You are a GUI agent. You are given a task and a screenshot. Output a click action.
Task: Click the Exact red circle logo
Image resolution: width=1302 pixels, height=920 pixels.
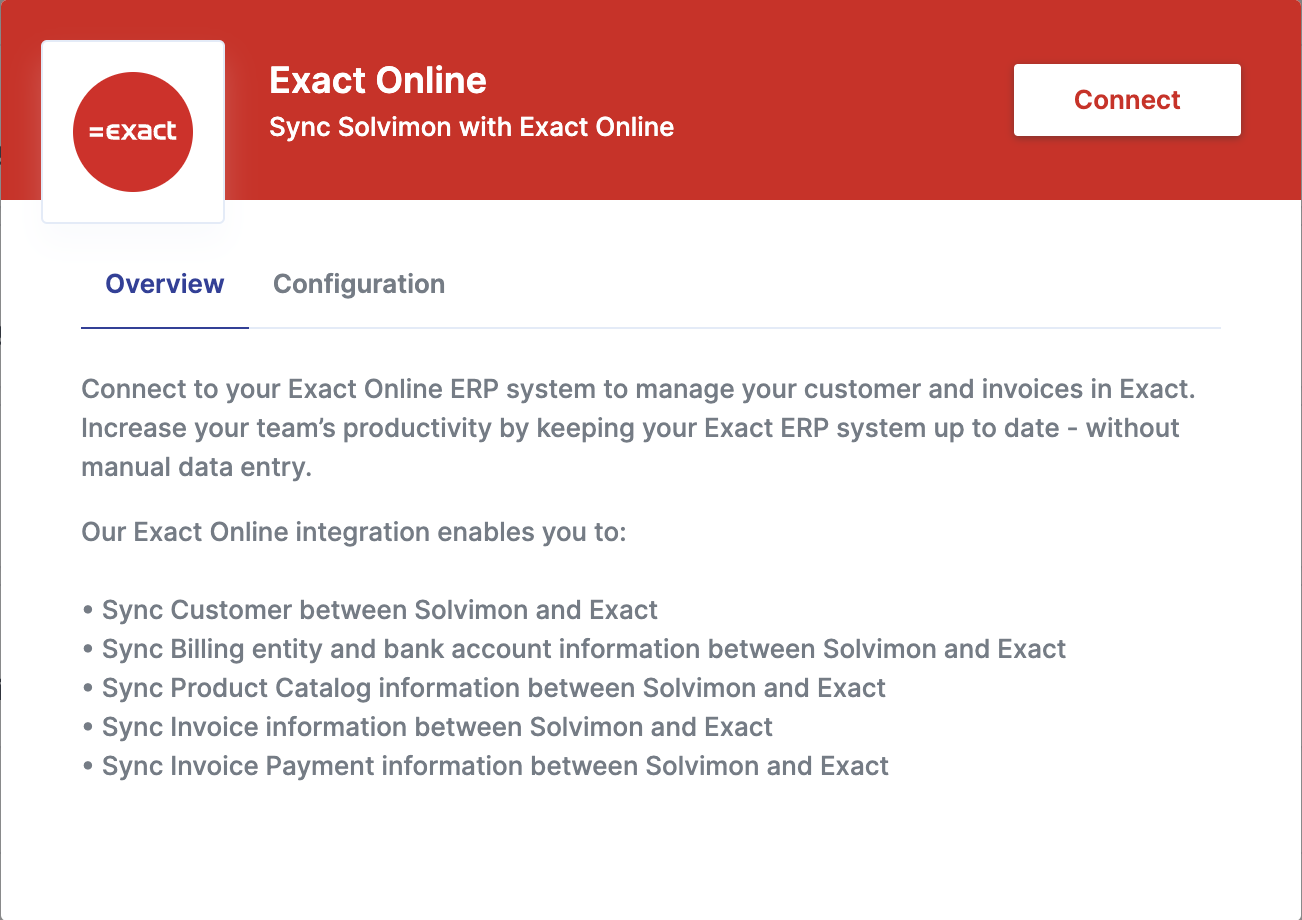coord(133,131)
